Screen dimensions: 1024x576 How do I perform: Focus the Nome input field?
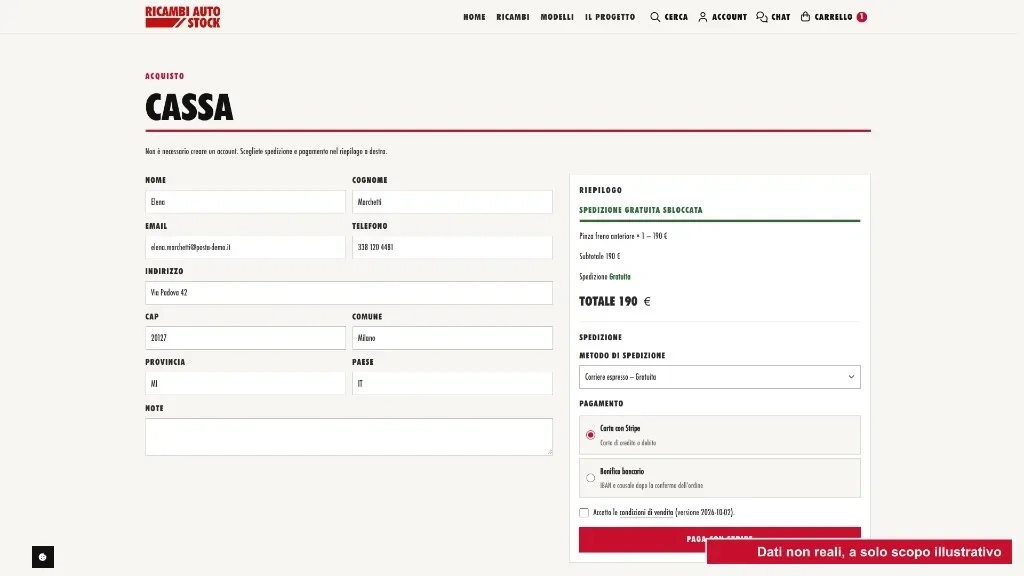click(x=245, y=202)
